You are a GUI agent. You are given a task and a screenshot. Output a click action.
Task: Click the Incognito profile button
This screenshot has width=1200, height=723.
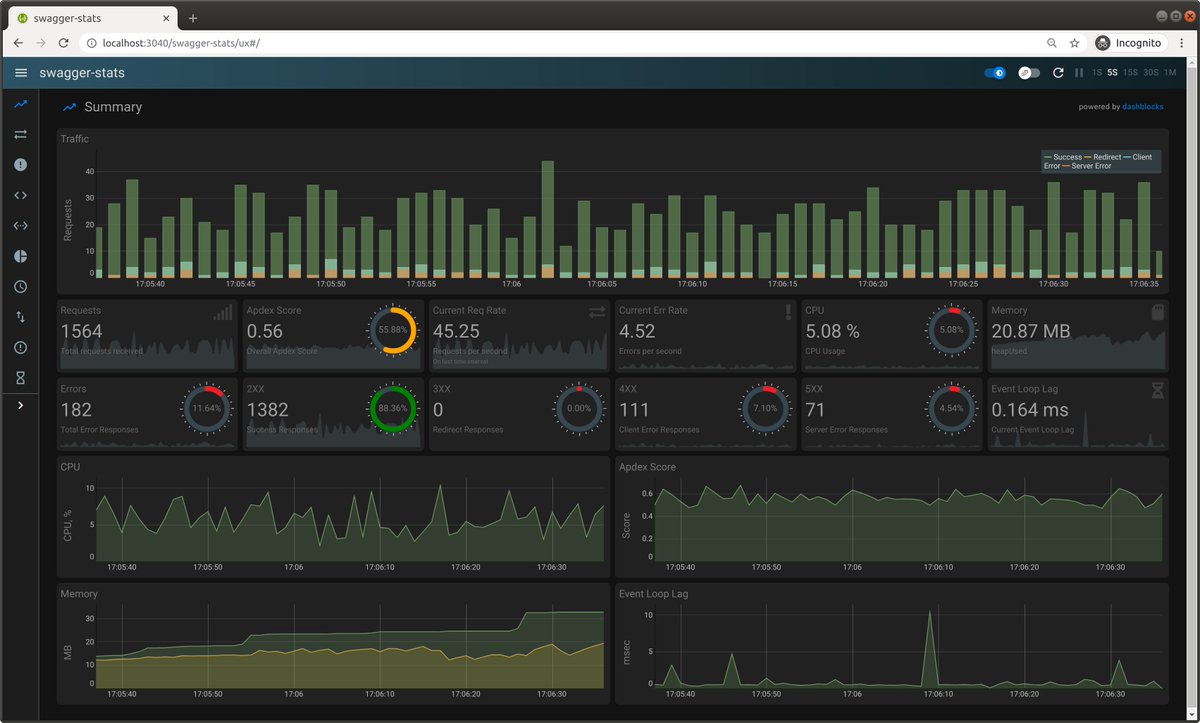[1130, 43]
